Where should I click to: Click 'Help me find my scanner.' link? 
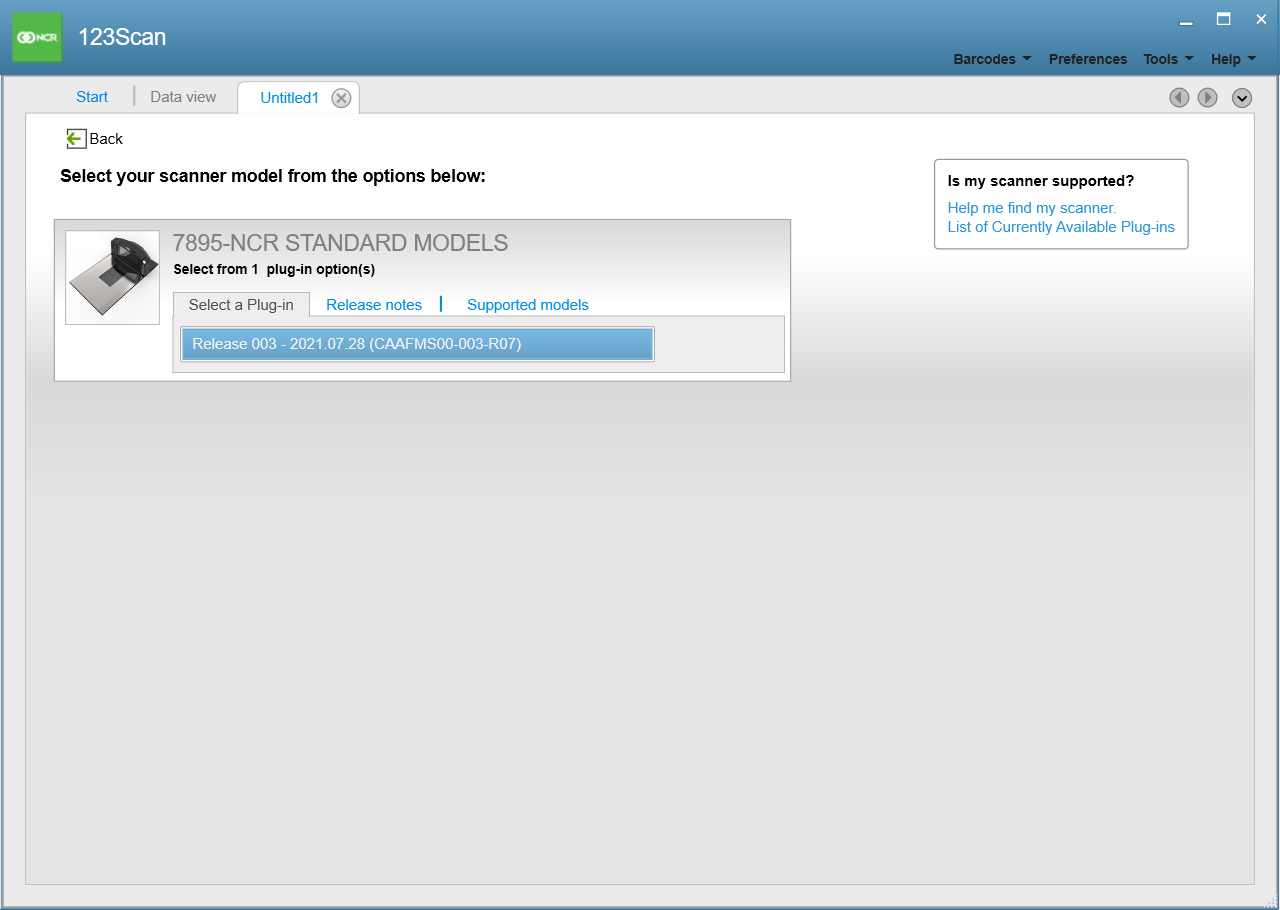(x=1032, y=208)
